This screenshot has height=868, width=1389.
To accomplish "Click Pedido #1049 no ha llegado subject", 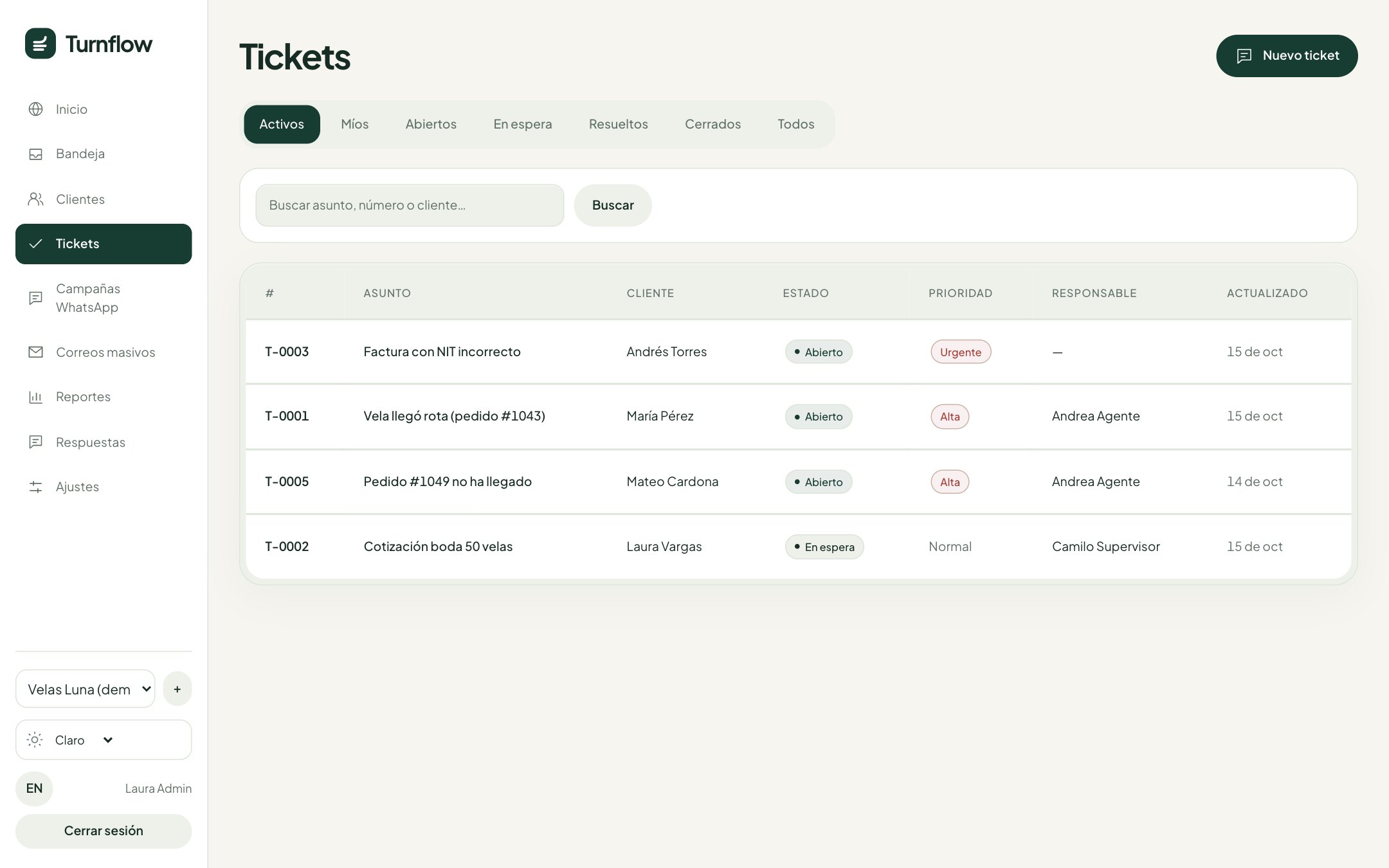I will [x=448, y=482].
